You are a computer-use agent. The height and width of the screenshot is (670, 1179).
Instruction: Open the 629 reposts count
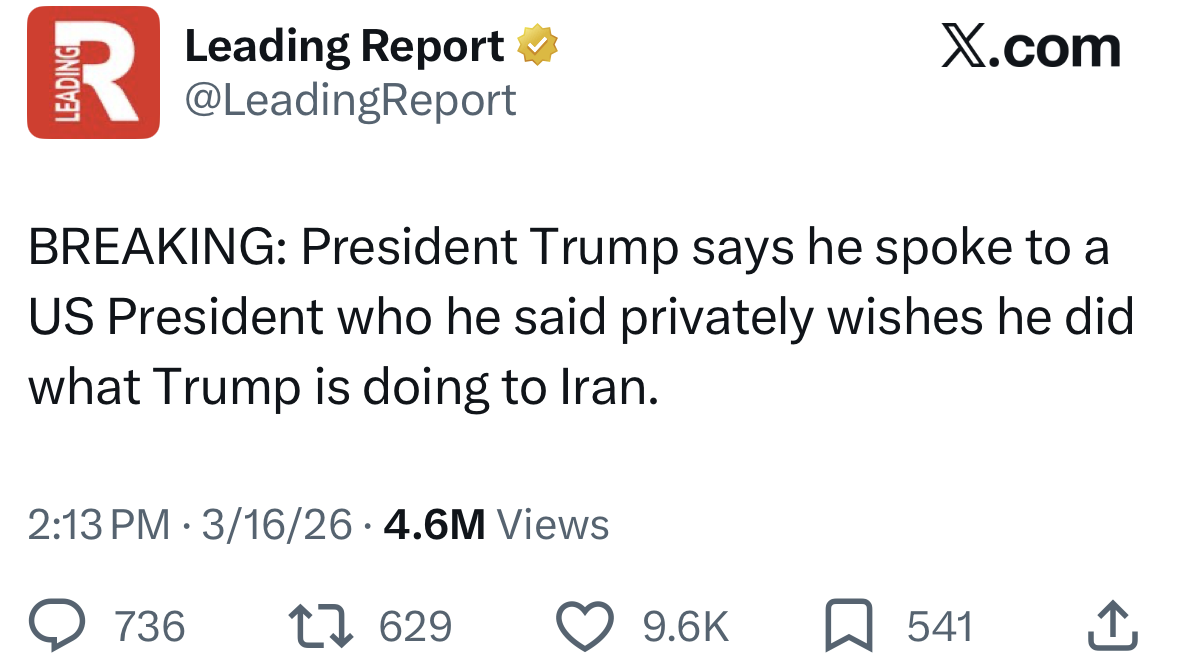coord(416,627)
